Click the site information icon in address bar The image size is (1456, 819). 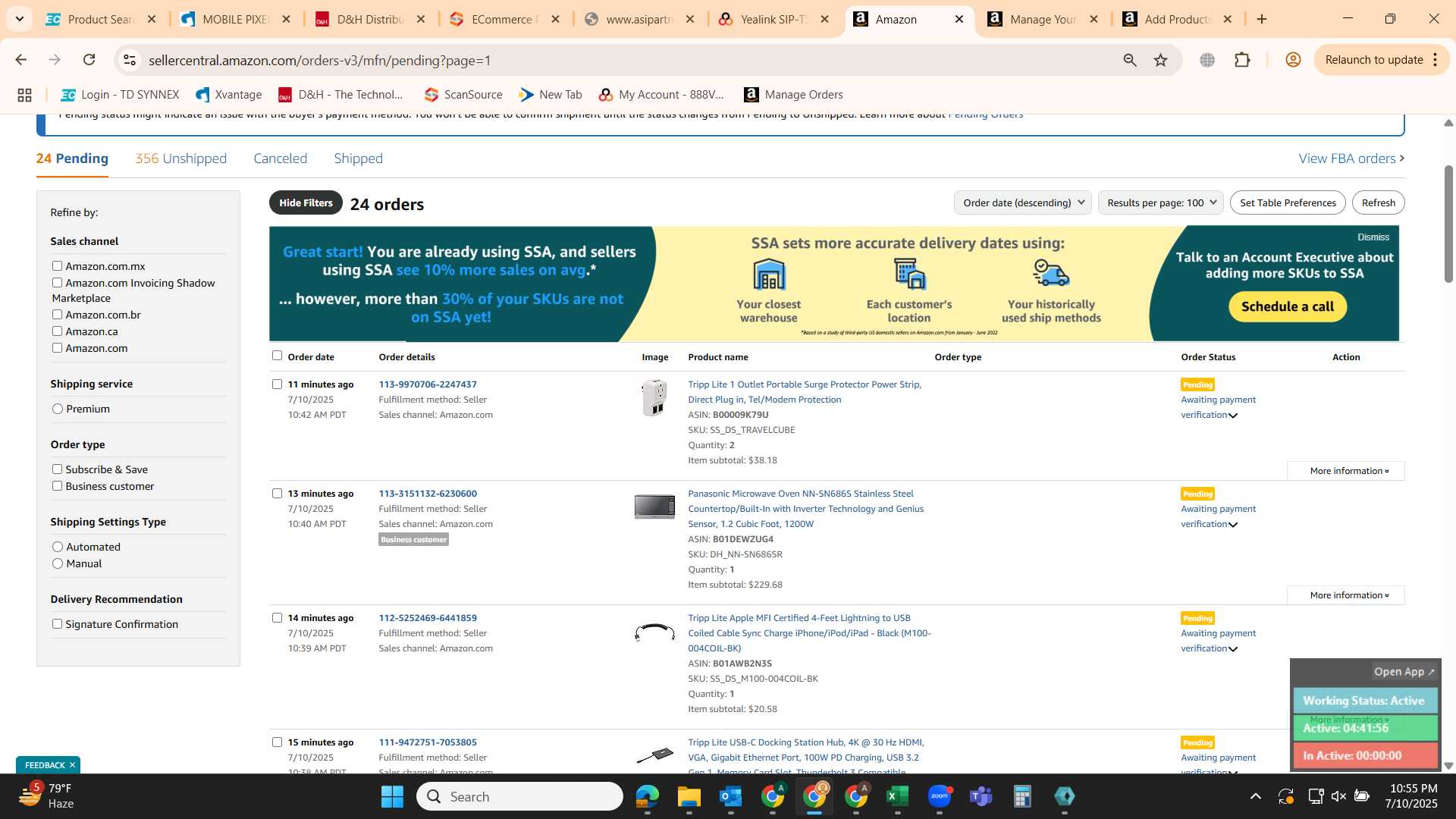(130, 60)
